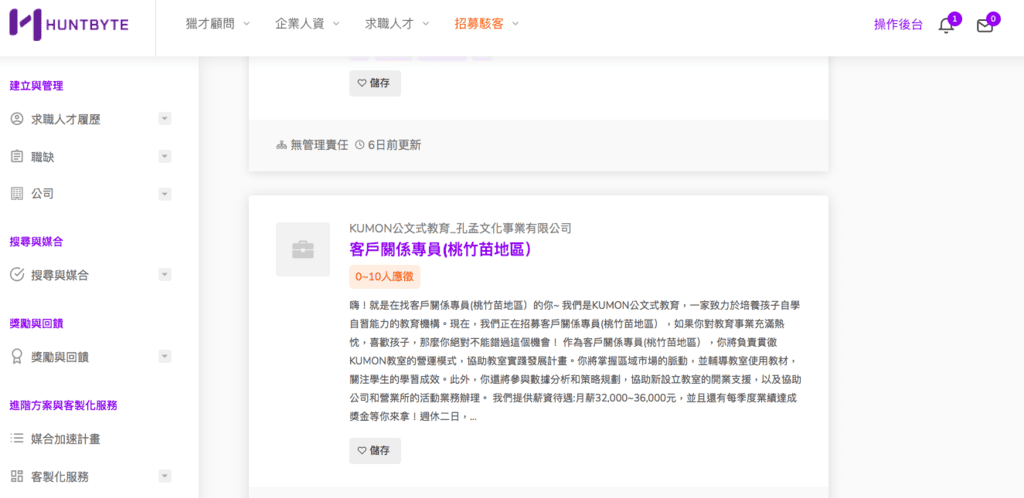Screen dimensions: 1024x498
Task: Open the 獵才顧問 dropdown menu
Action: pyautogui.click(x=218, y=23)
